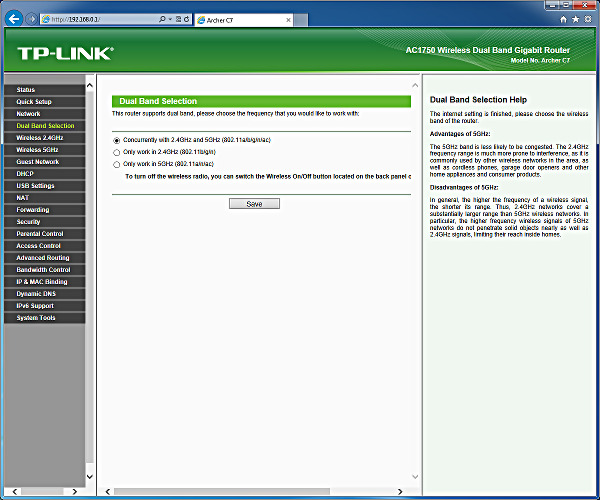This screenshot has width=600, height=500.
Task: Open Wireless 2.4GHz menu item
Action: click(45, 138)
